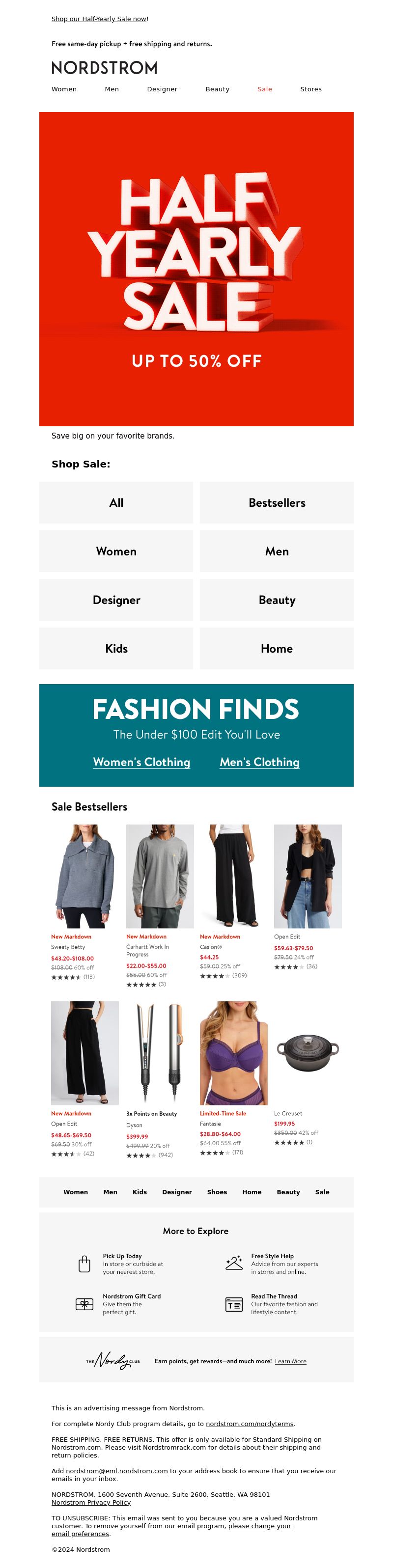
Task: Select Shoes in the bottom category bar
Action: pos(217,1192)
